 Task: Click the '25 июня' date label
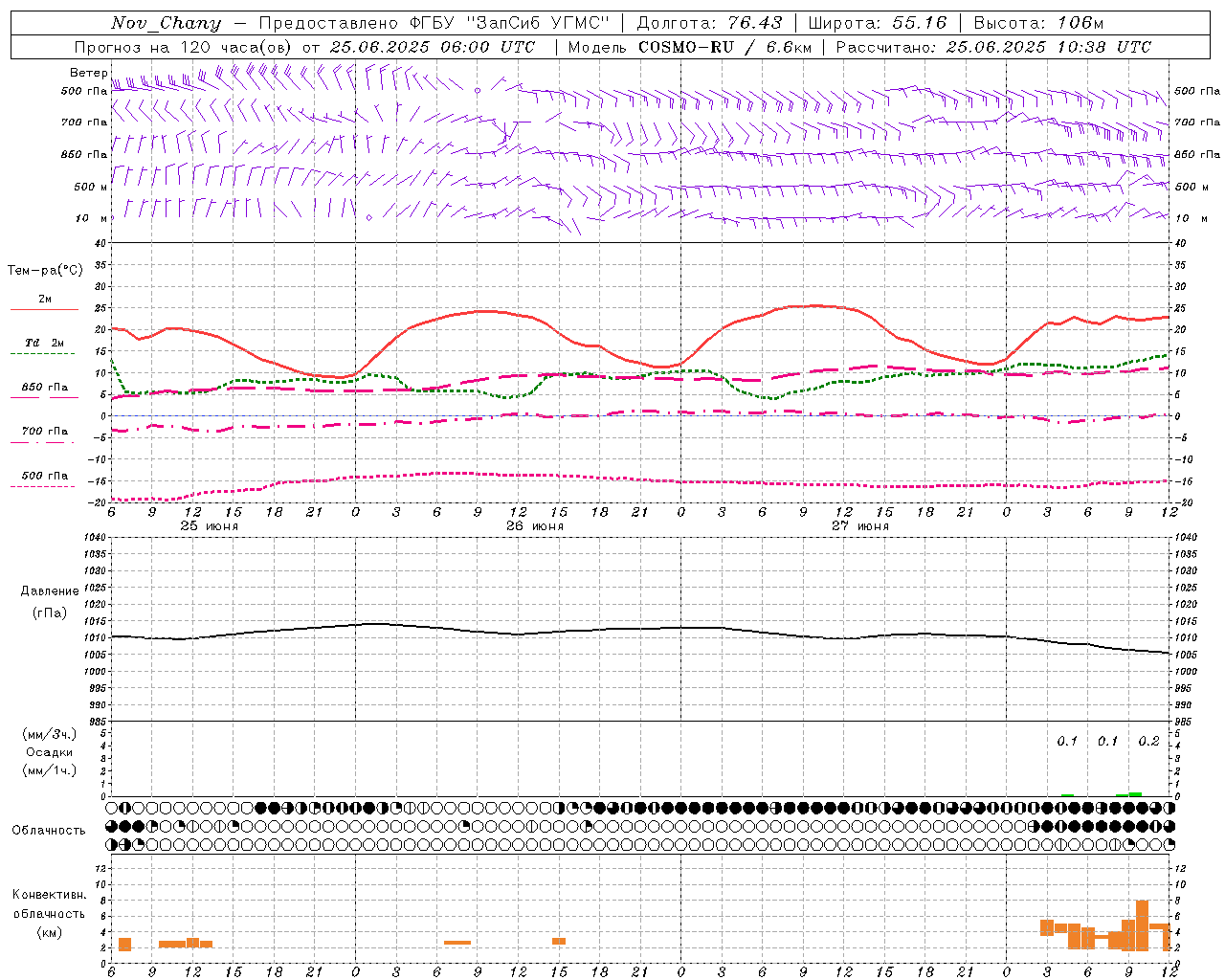210,526
